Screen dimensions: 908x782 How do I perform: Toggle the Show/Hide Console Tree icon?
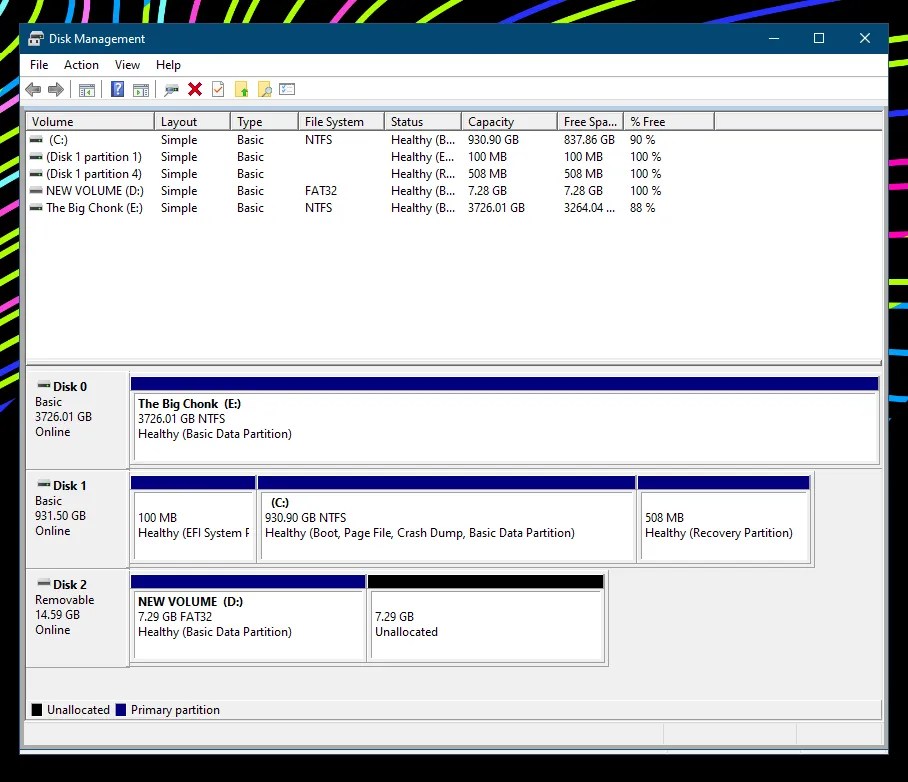87,90
